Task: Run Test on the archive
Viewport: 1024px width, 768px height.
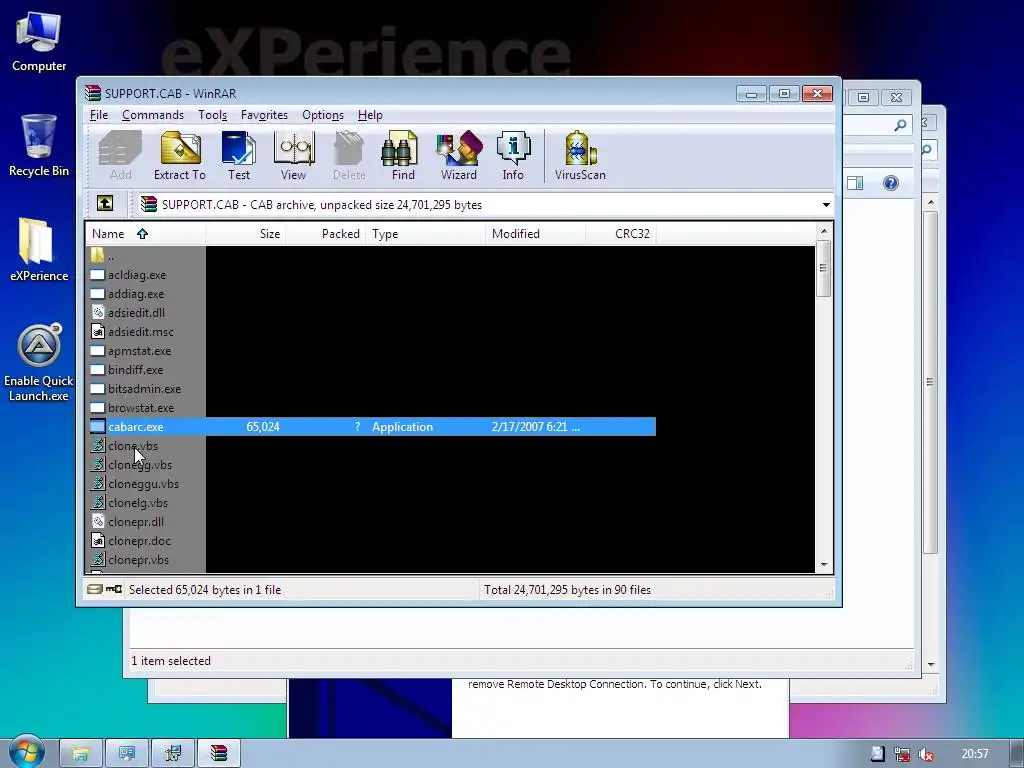Action: point(238,155)
